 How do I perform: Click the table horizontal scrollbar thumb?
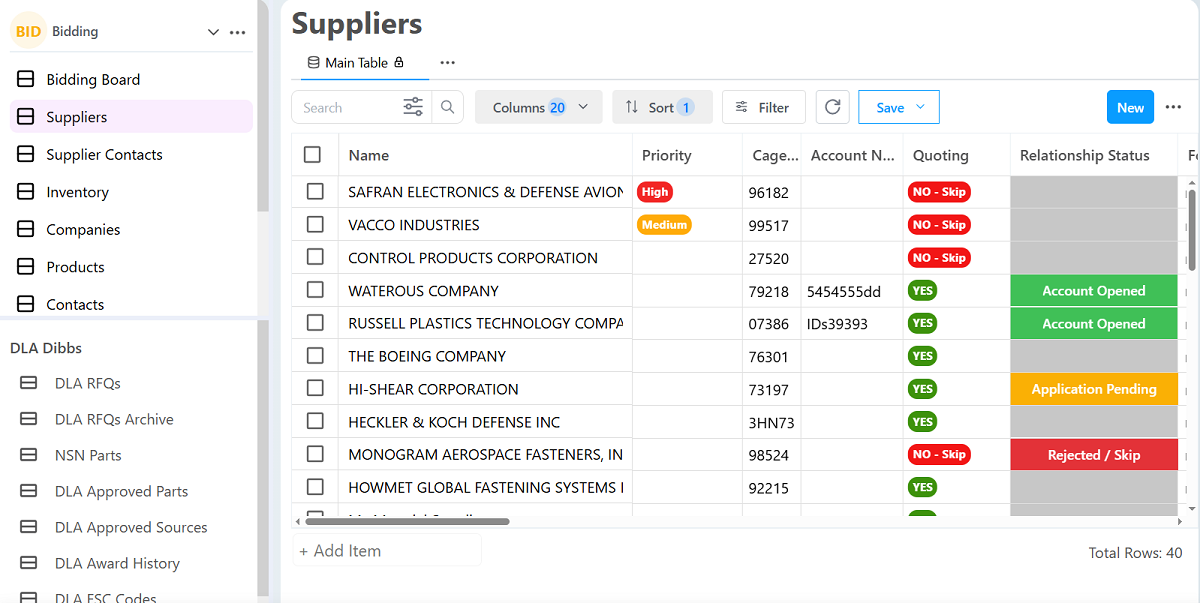click(x=407, y=521)
